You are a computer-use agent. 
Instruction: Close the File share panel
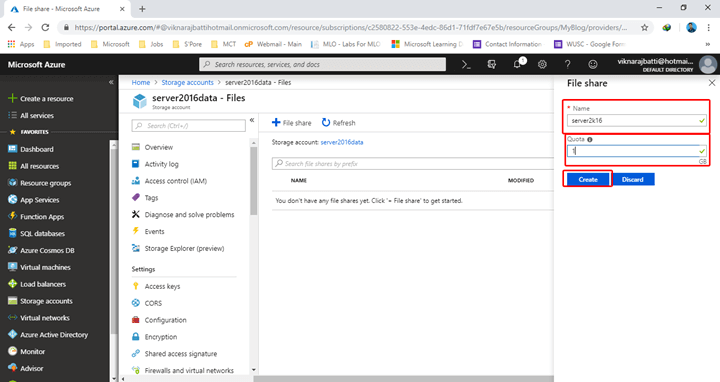point(712,83)
